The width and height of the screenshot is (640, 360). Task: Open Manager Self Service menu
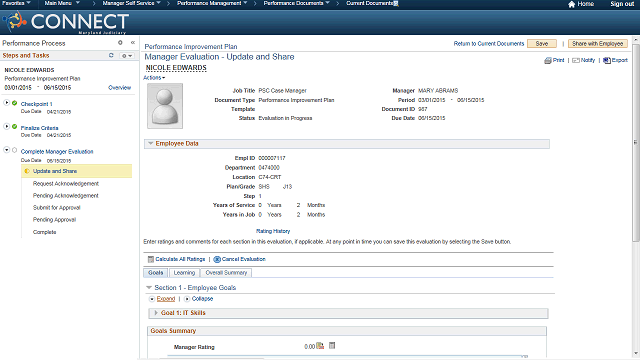pyautogui.click(x=131, y=3)
